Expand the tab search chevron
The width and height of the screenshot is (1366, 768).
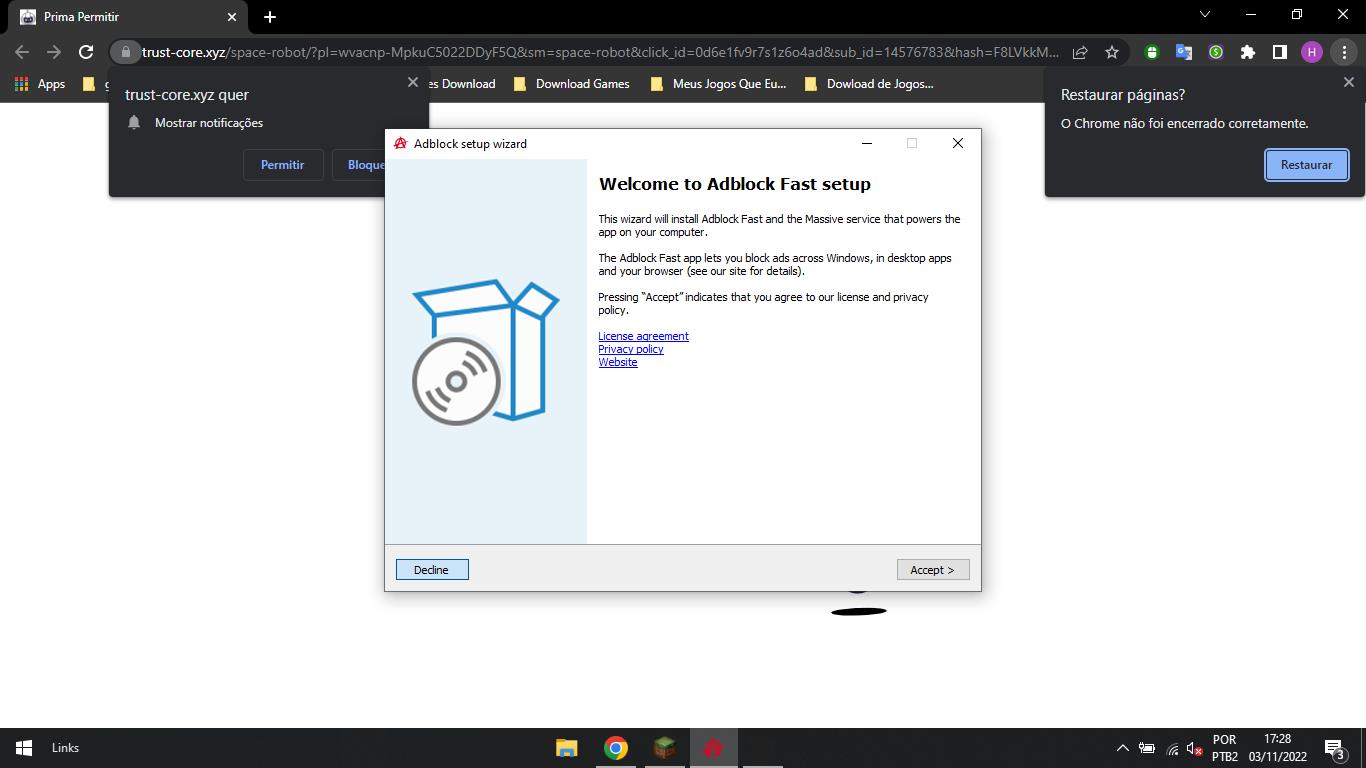point(1204,15)
